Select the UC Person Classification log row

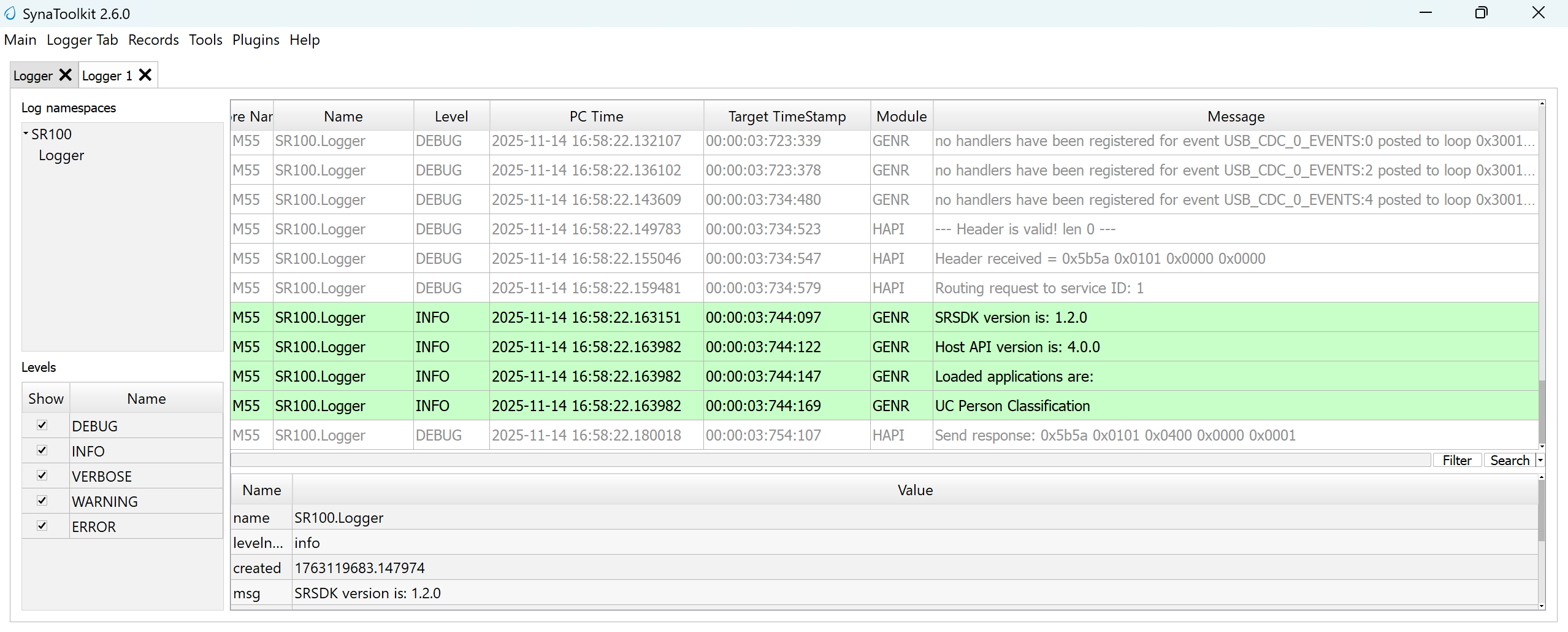[x=1012, y=406]
